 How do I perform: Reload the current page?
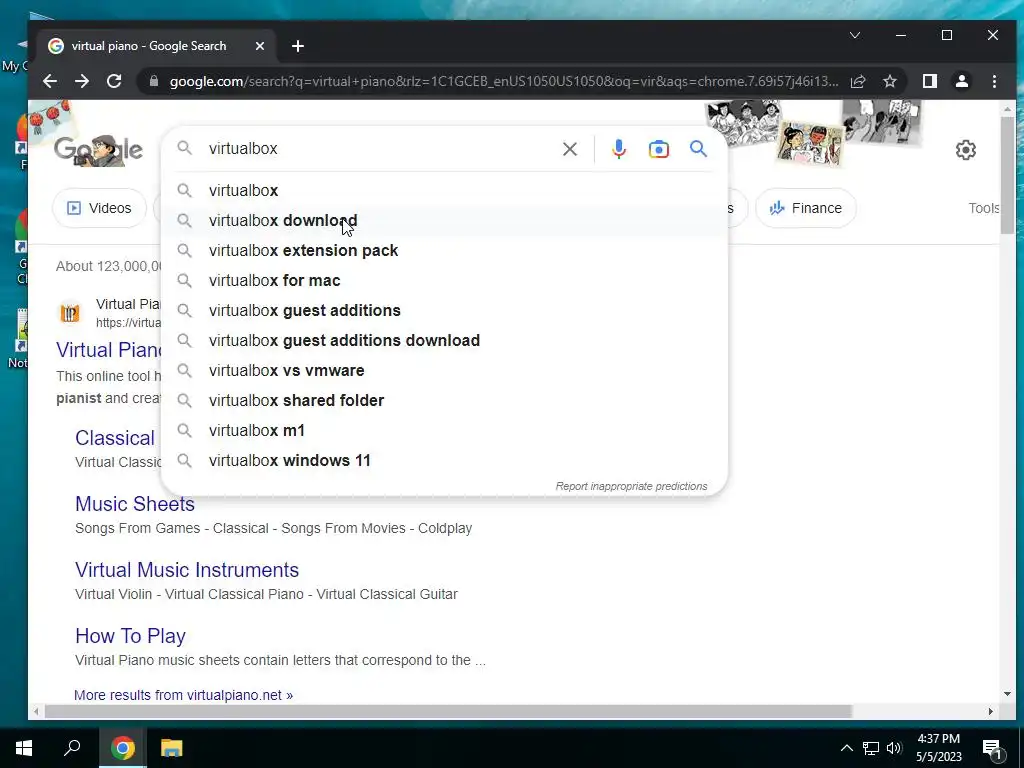click(x=114, y=81)
